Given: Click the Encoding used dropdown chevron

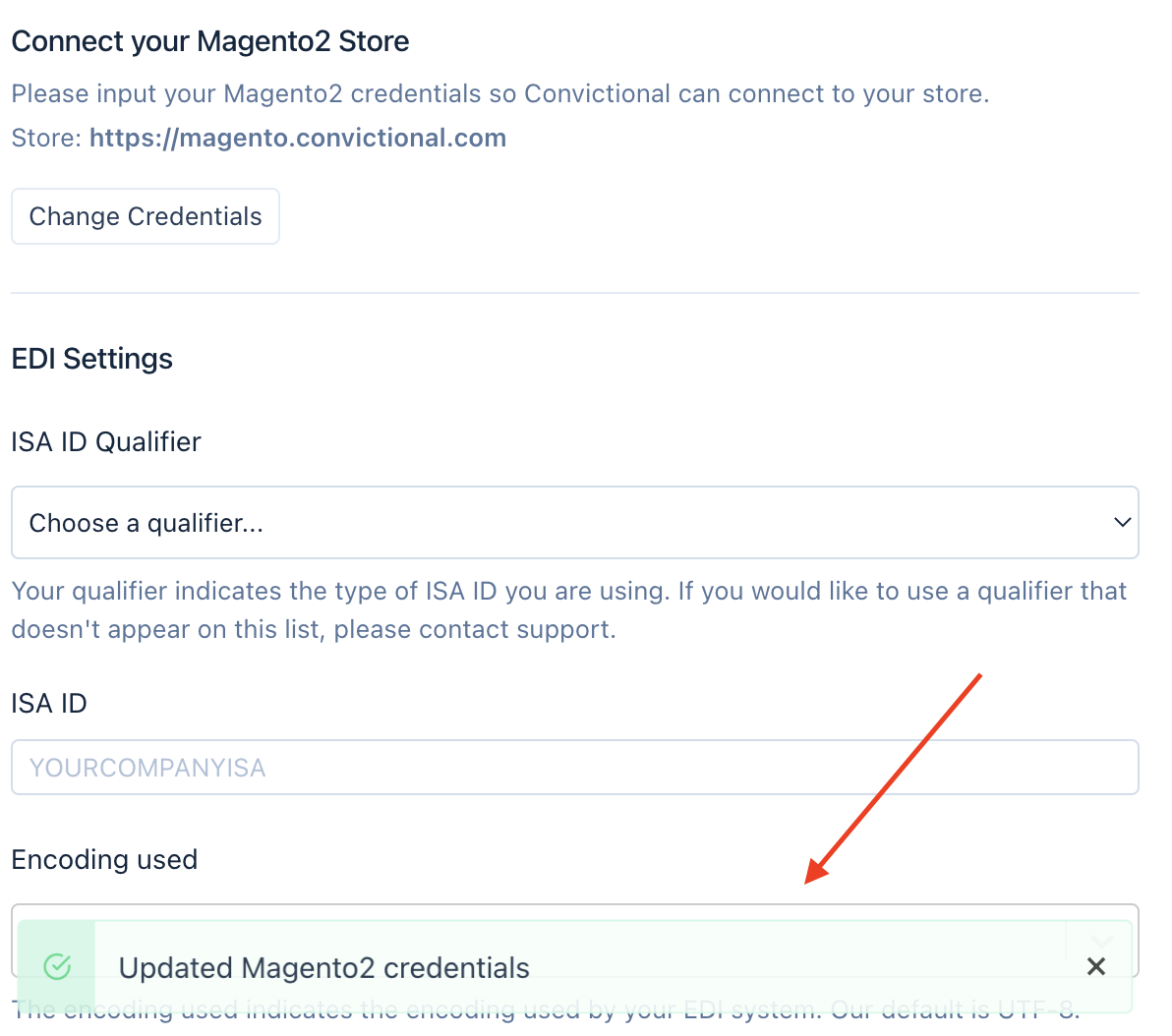Looking at the screenshot, I should point(1102,939).
